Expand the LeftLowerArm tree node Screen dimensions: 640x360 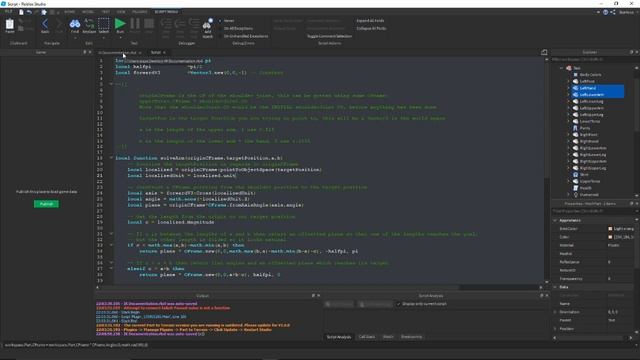[568, 95]
